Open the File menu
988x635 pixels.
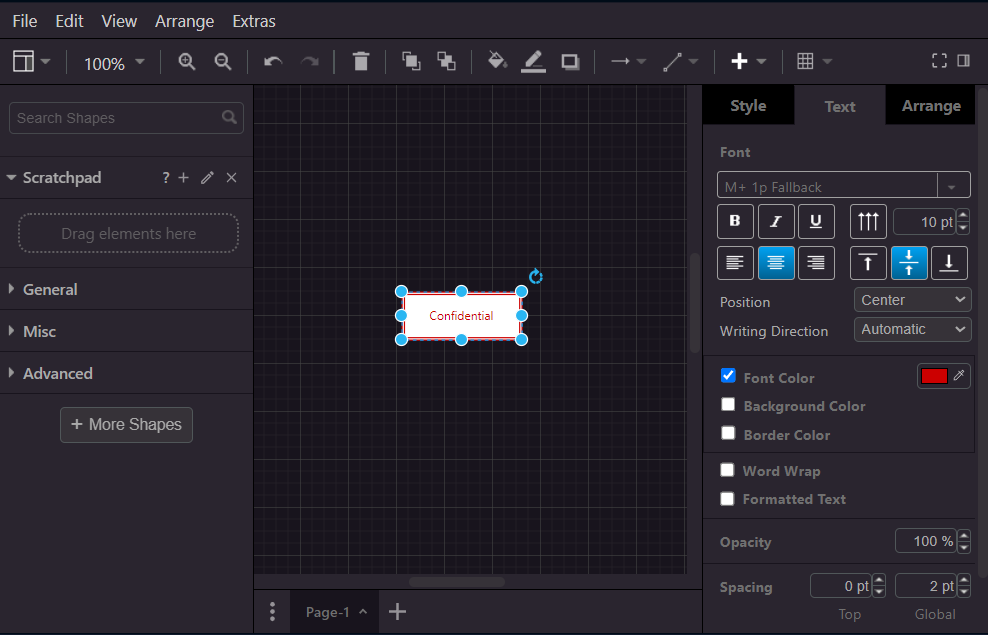(25, 21)
